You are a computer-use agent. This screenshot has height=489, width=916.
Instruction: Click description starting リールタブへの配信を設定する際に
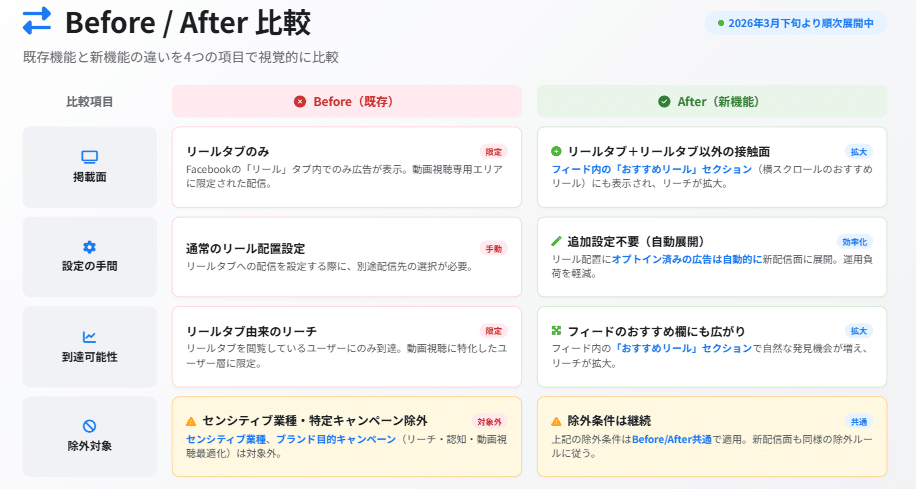point(329,266)
